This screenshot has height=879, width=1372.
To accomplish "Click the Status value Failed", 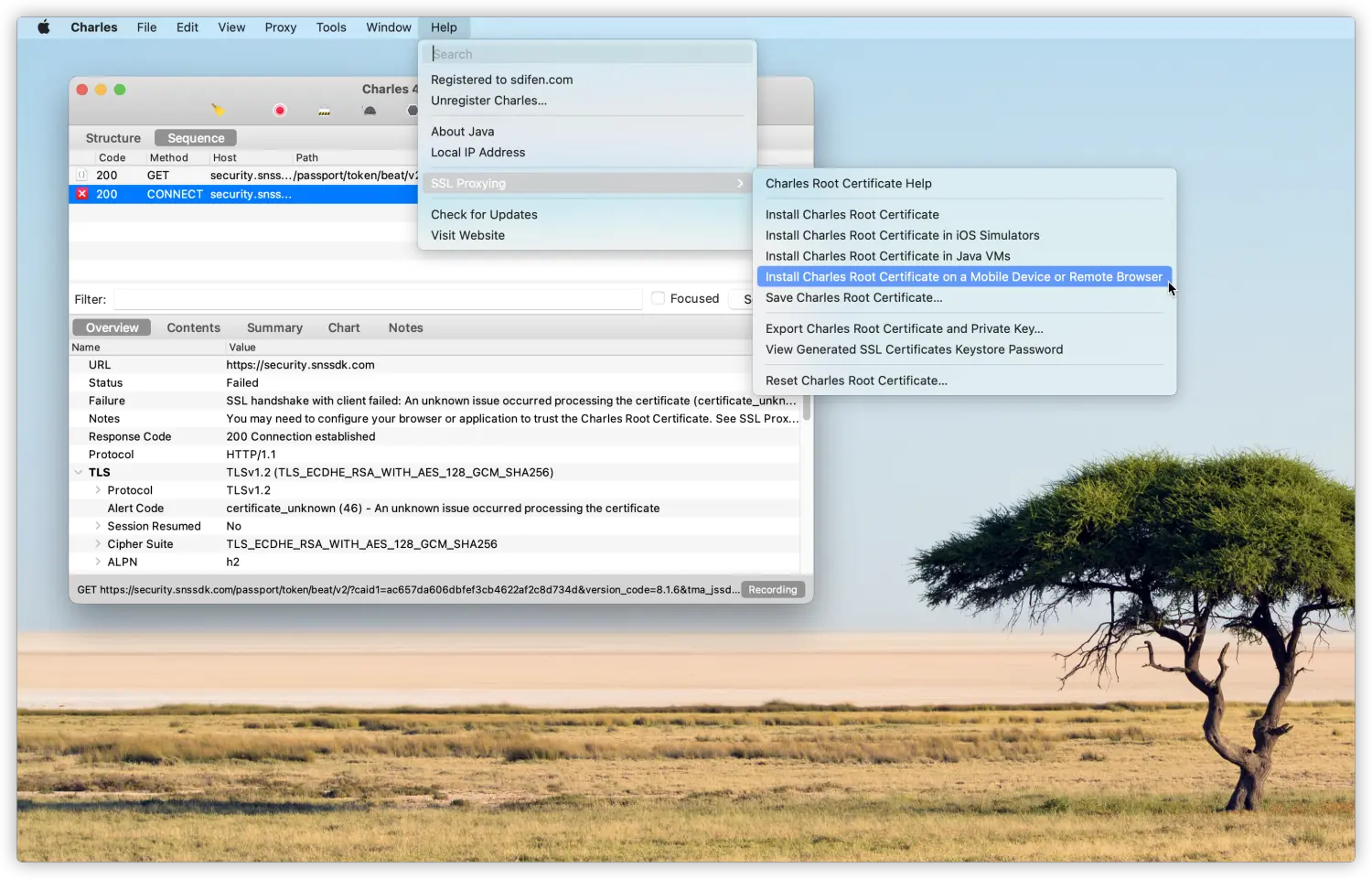I will (242, 383).
